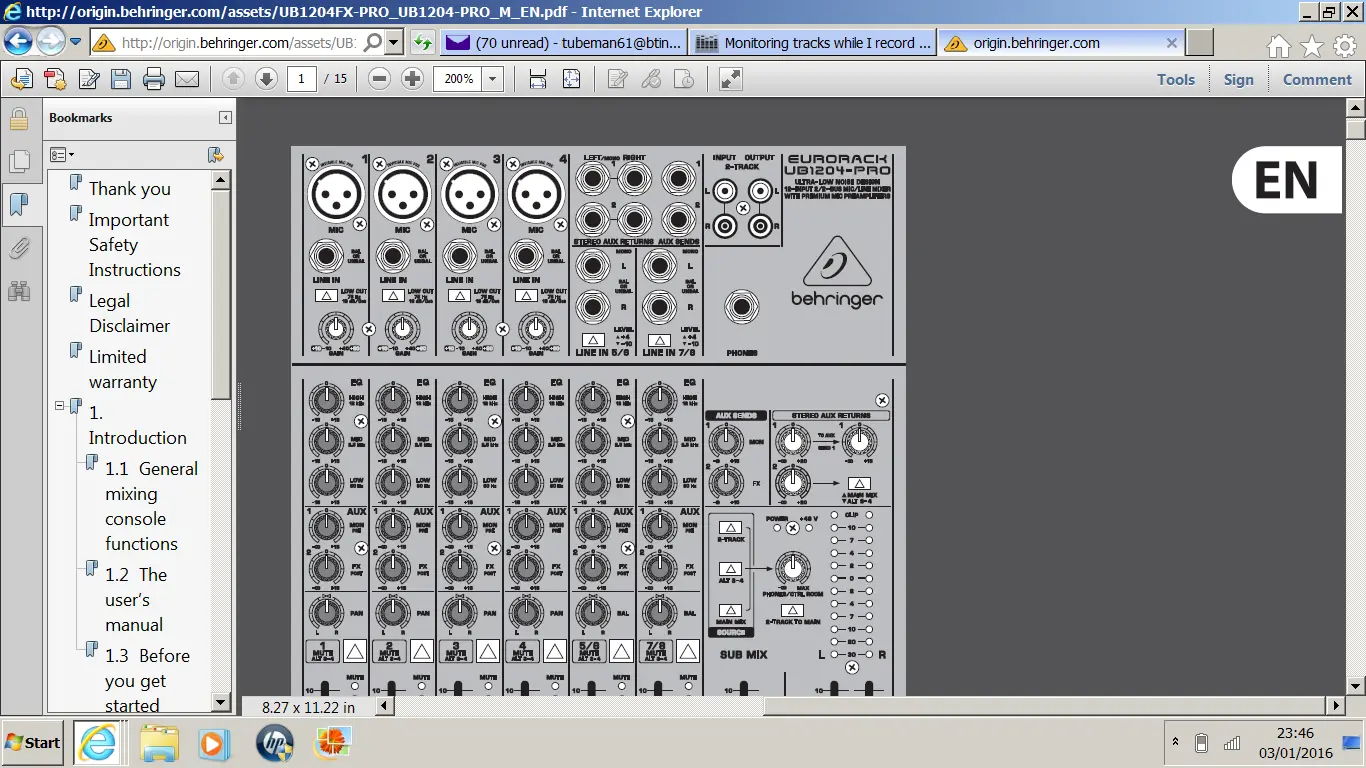The width and height of the screenshot is (1366, 768).
Task: Switch to read mode with expand arrows icon
Action: pyautogui.click(x=731, y=79)
